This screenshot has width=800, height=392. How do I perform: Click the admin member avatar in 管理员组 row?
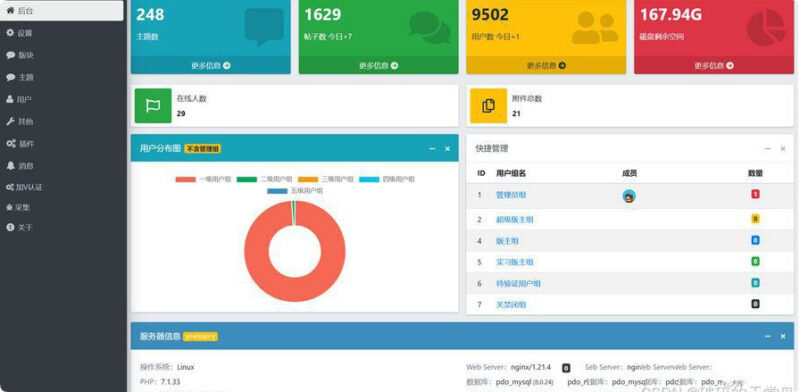(x=629, y=196)
